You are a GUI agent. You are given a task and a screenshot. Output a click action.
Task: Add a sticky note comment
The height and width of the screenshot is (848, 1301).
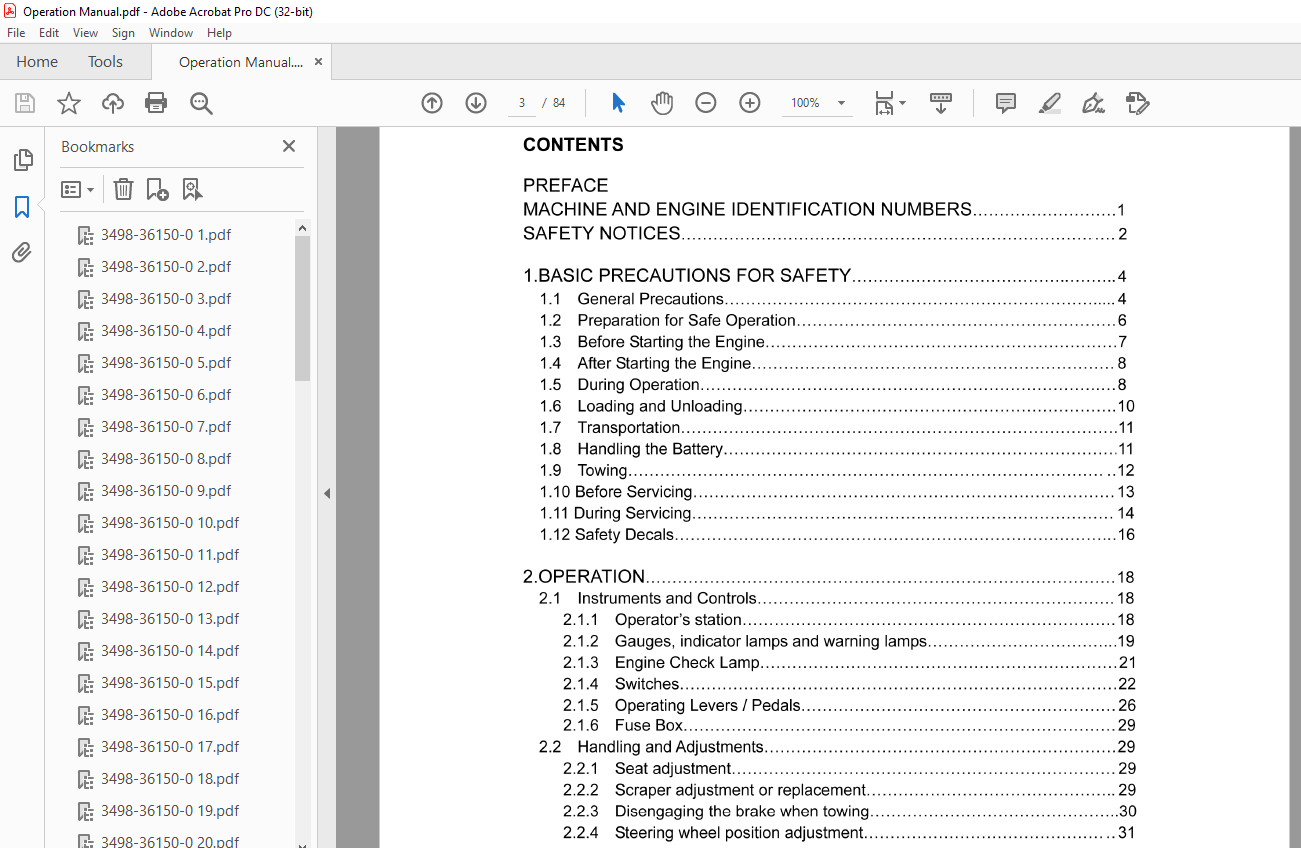pos(1006,103)
